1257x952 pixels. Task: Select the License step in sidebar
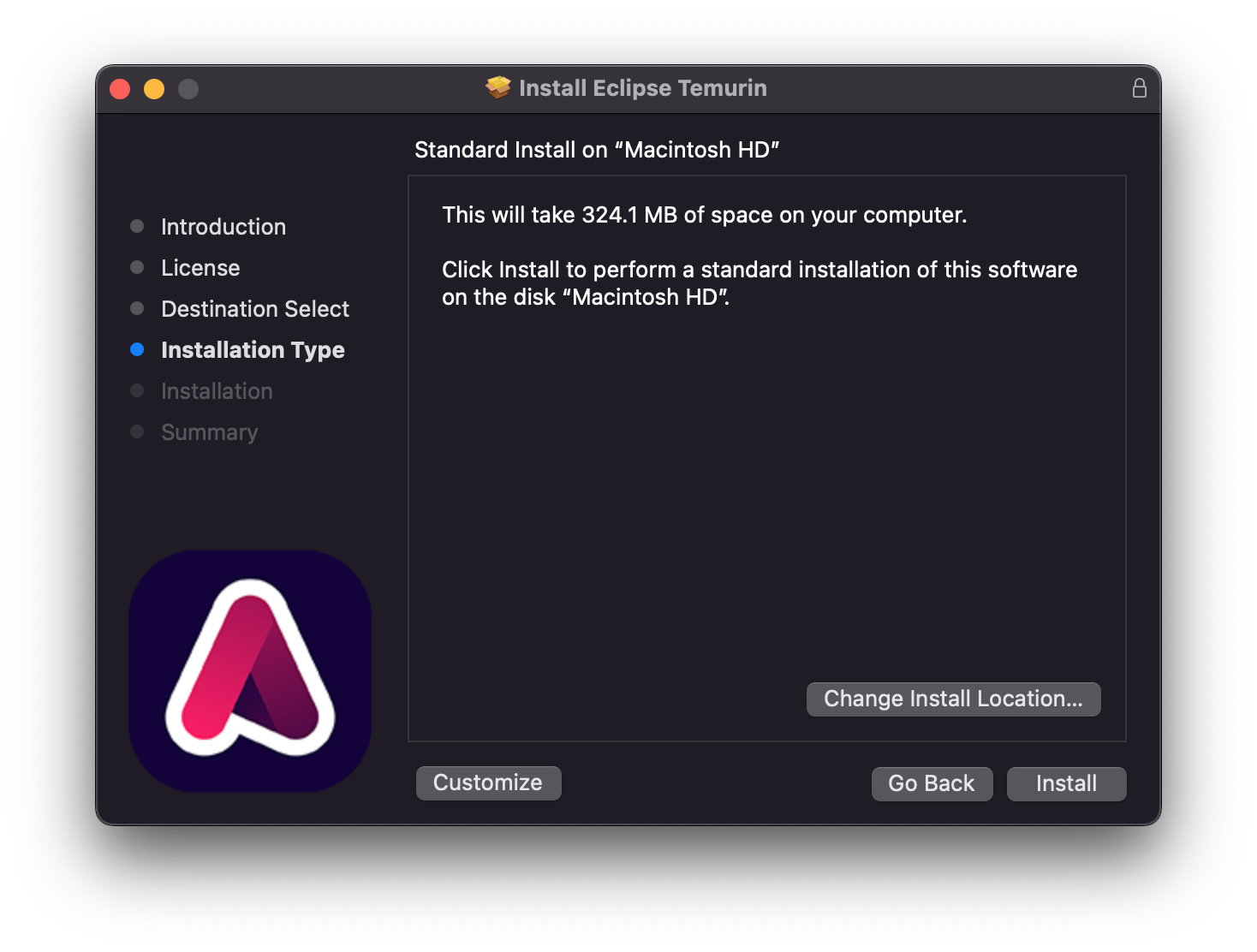pos(200,268)
